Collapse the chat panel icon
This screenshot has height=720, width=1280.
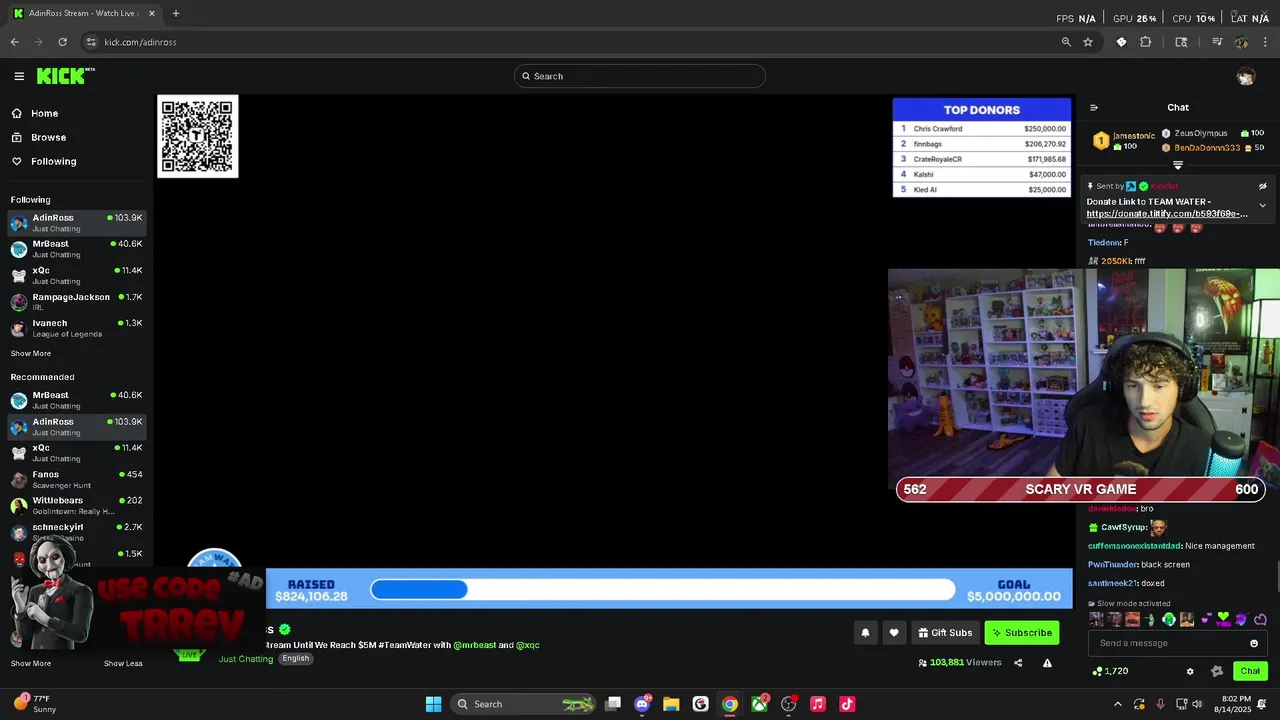1093,107
